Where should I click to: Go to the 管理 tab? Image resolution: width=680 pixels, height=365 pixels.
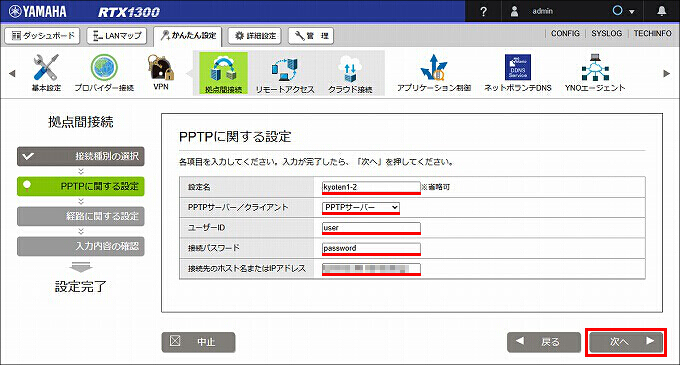pyautogui.click(x=311, y=36)
